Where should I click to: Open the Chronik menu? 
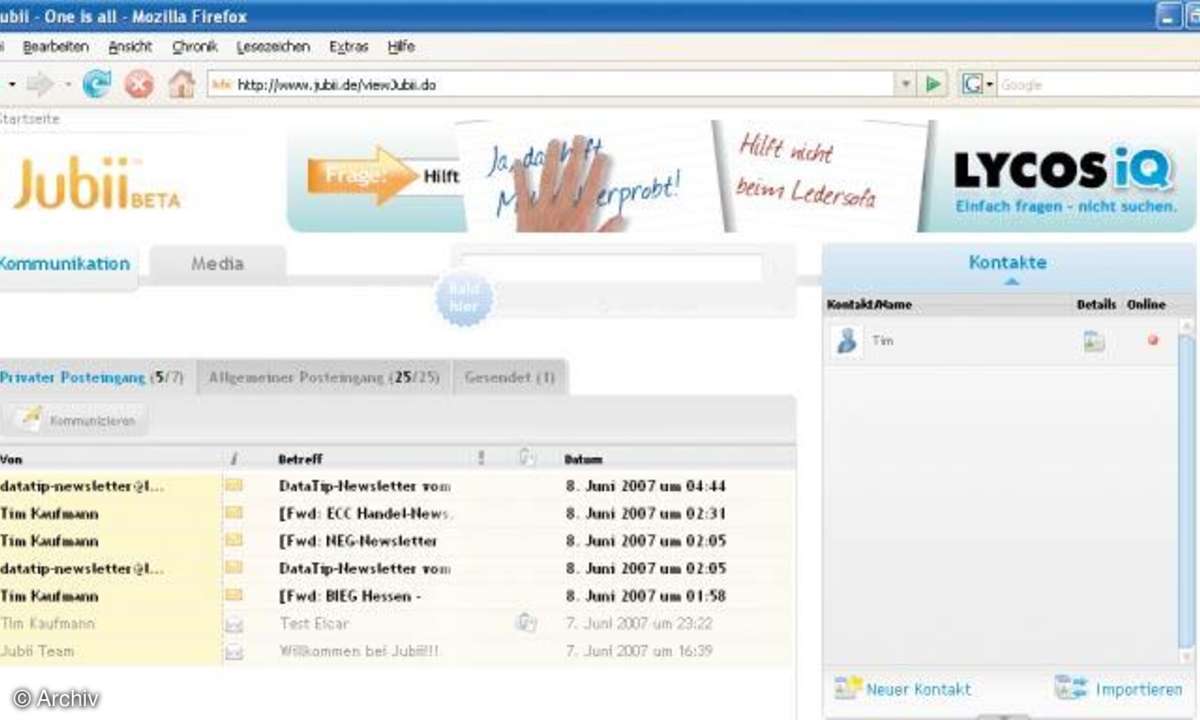click(194, 46)
